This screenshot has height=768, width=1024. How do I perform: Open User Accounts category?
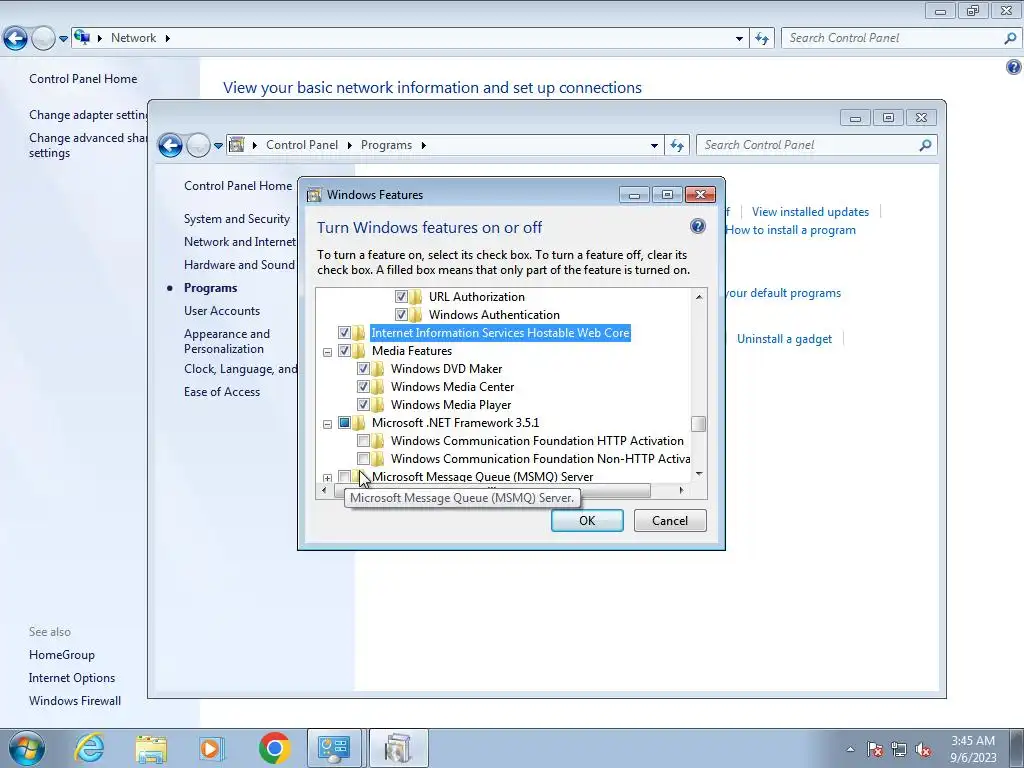221,311
